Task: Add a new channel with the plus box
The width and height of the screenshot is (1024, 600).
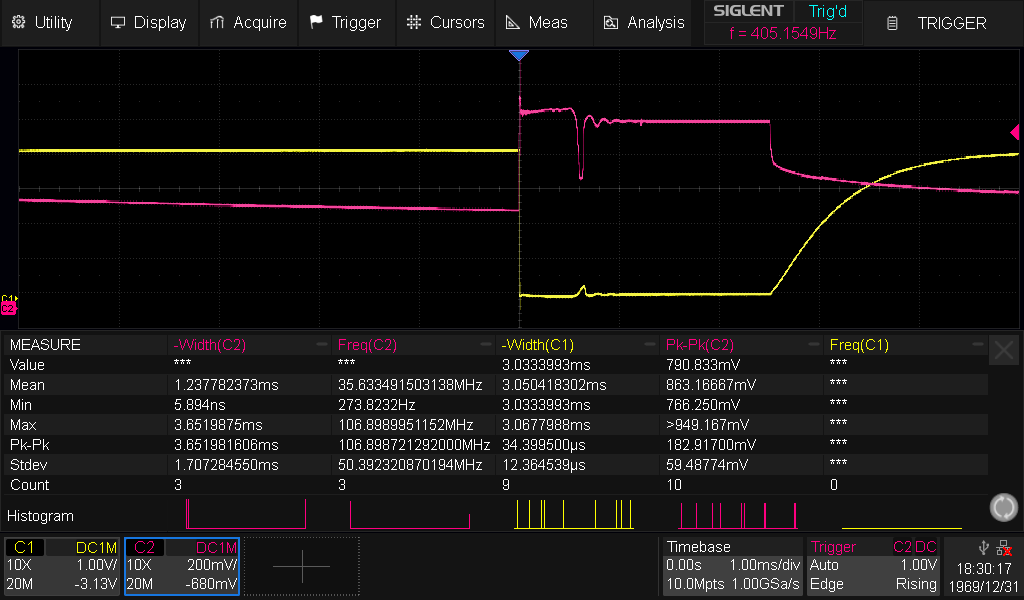Action: click(302, 566)
